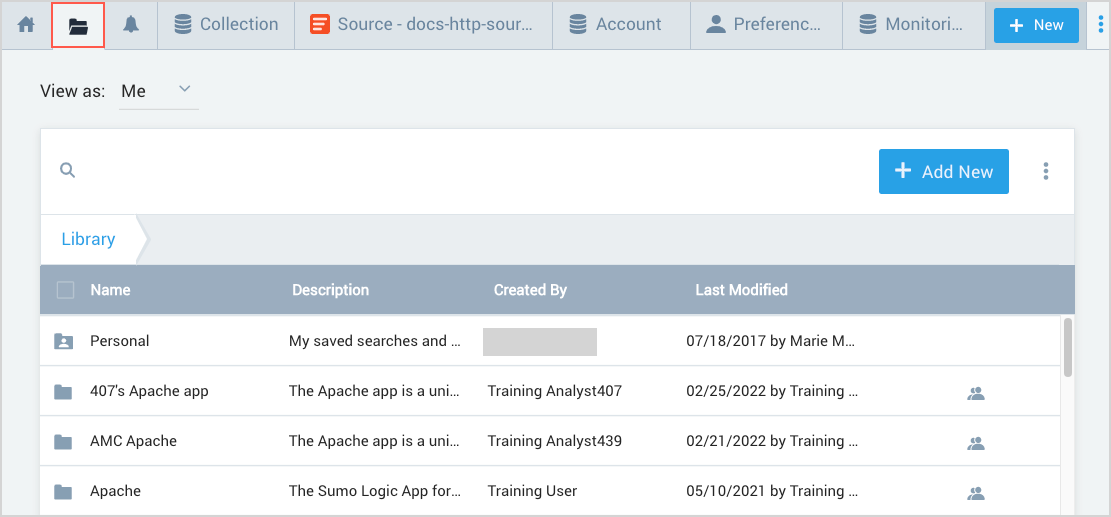Open the Home tab icon

tap(26, 25)
